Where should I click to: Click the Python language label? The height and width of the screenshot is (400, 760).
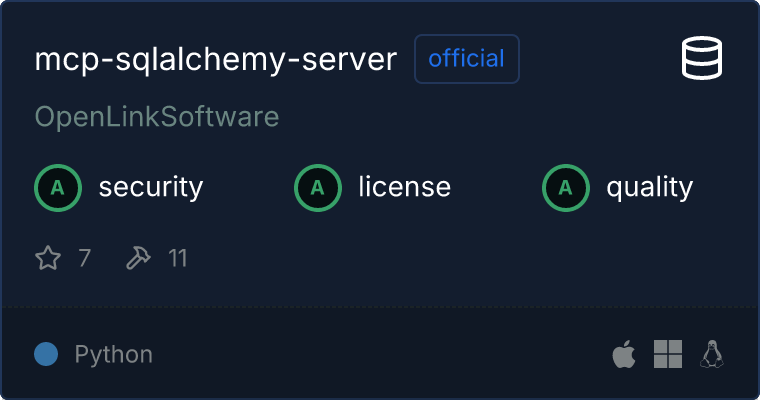click(113, 354)
